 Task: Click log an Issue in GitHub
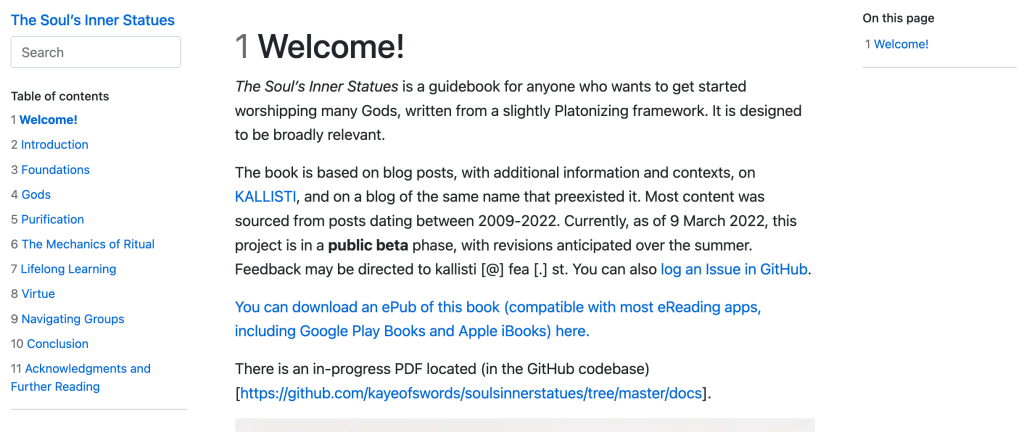734,269
